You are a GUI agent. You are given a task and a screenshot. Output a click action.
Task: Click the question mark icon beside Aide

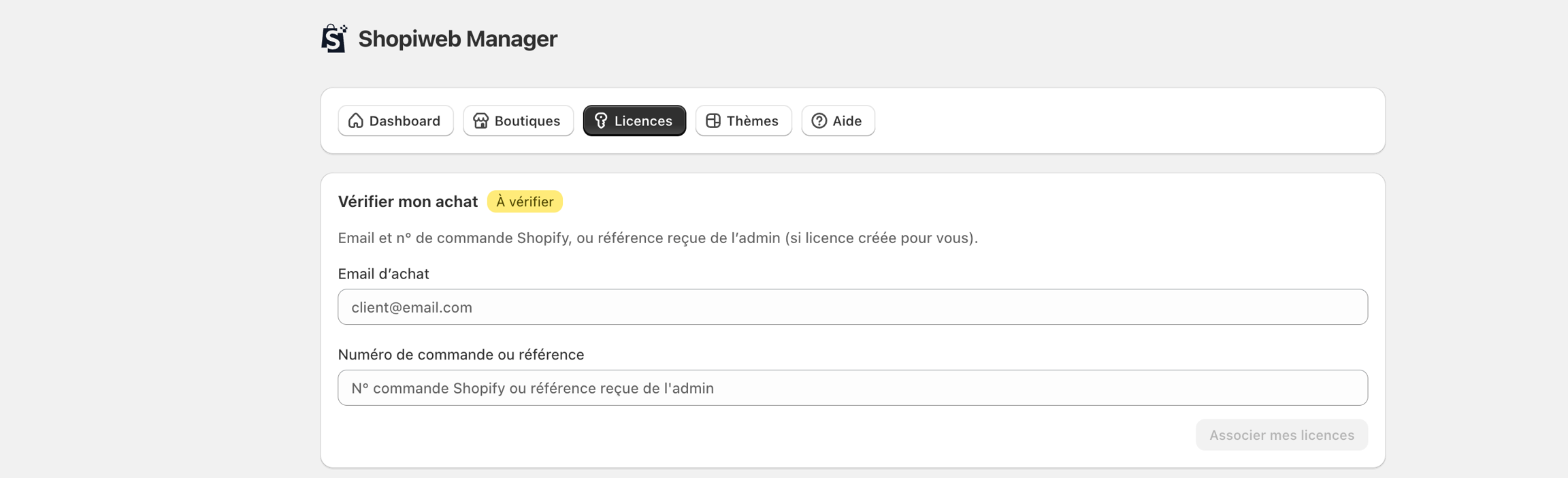[819, 121]
